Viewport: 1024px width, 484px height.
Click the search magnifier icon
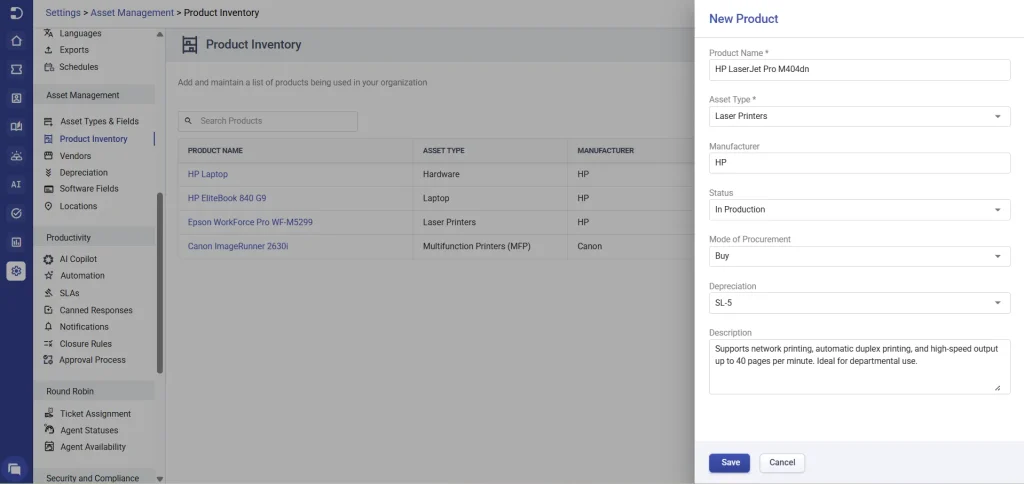[188, 121]
